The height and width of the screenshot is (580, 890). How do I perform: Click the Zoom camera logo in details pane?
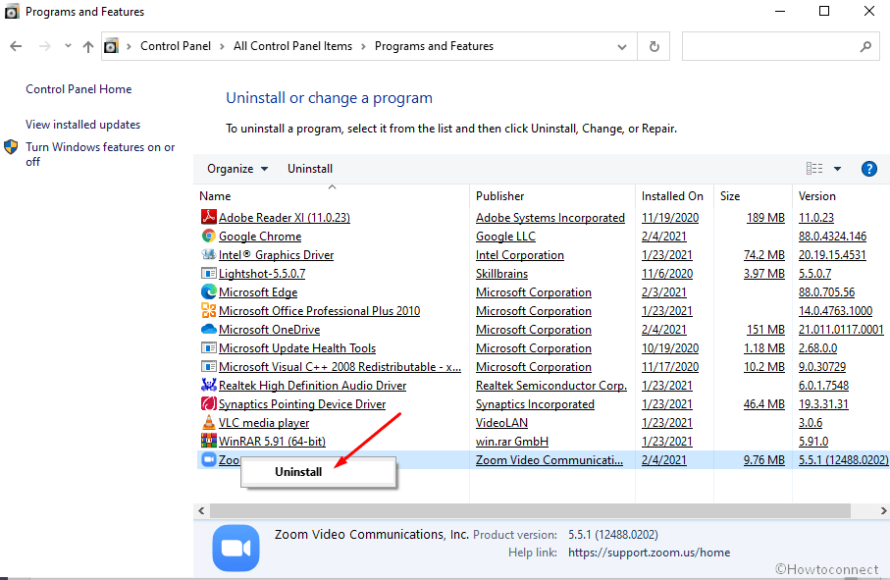pos(236,548)
